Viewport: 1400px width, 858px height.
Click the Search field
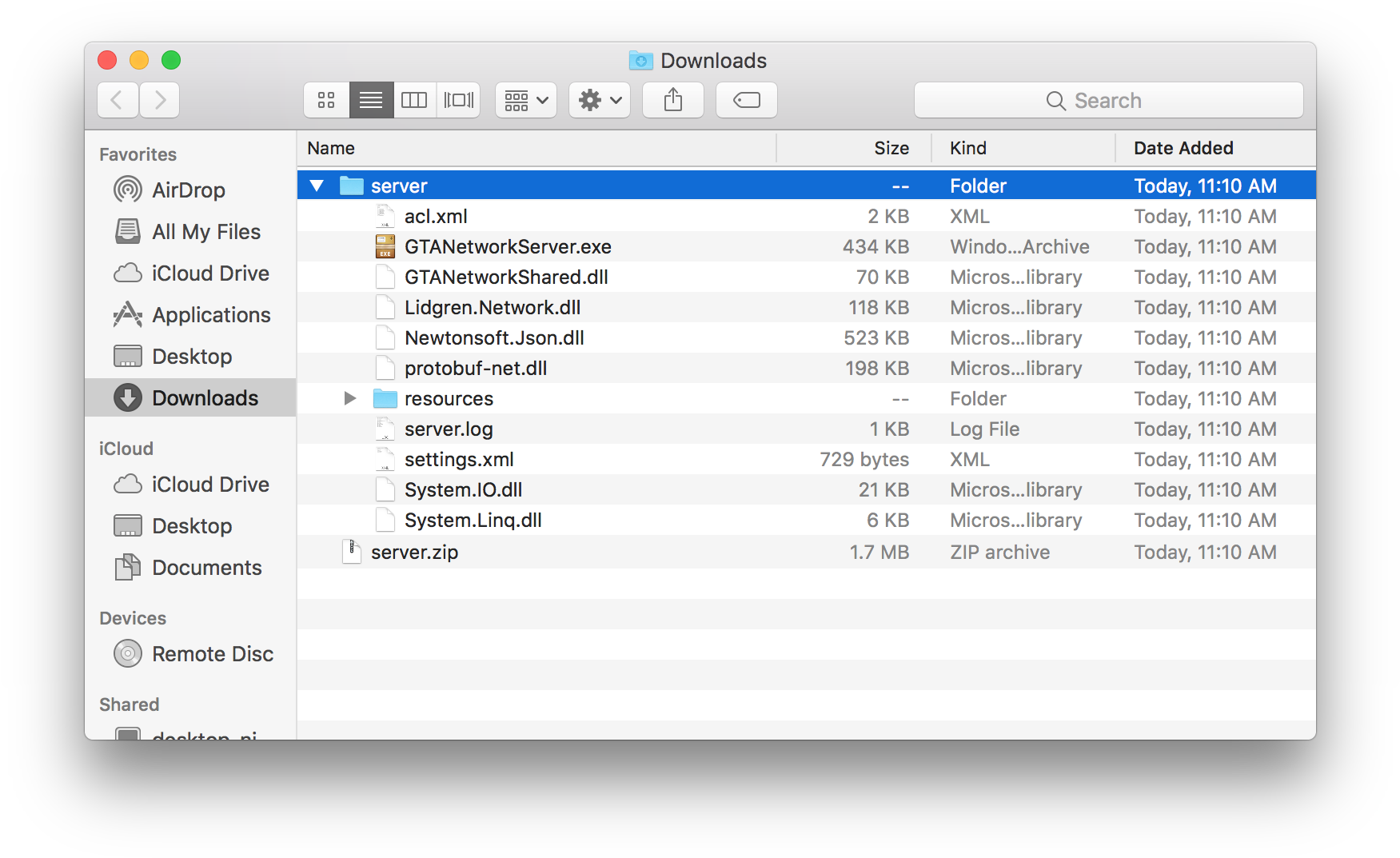tap(1109, 100)
